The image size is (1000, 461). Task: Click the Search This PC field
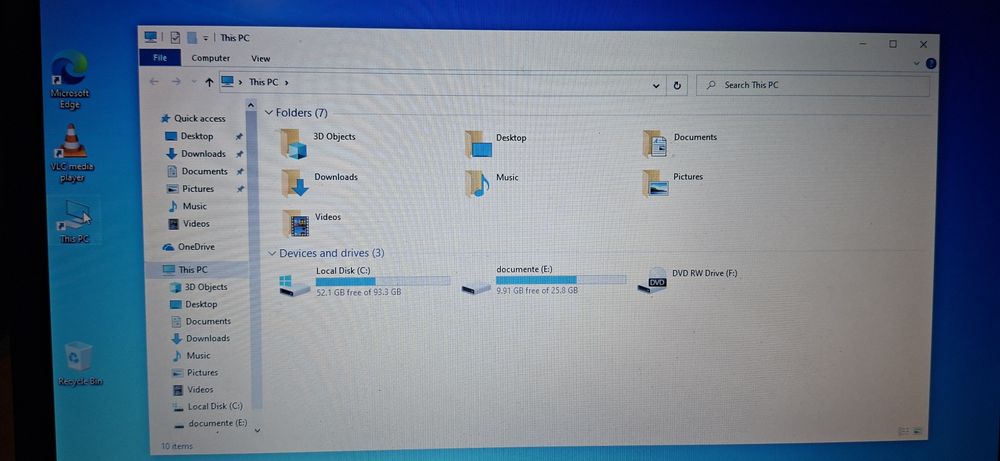[813, 85]
